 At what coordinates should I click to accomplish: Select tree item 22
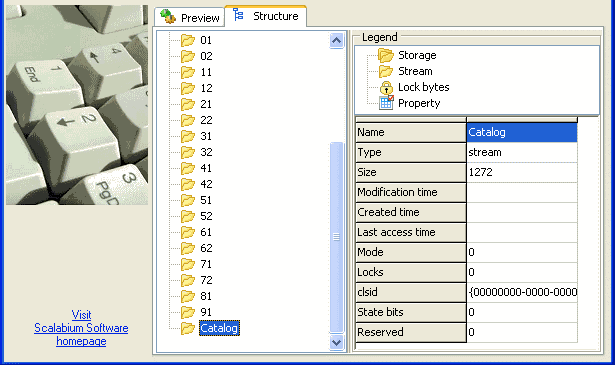click(x=206, y=120)
